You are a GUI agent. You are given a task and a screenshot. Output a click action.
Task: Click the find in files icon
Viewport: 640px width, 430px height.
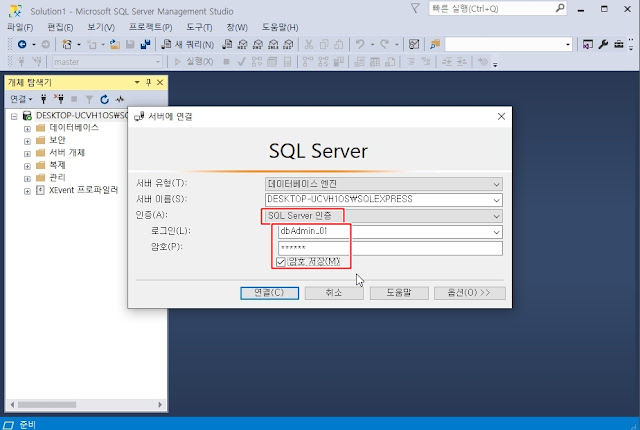coord(435,44)
